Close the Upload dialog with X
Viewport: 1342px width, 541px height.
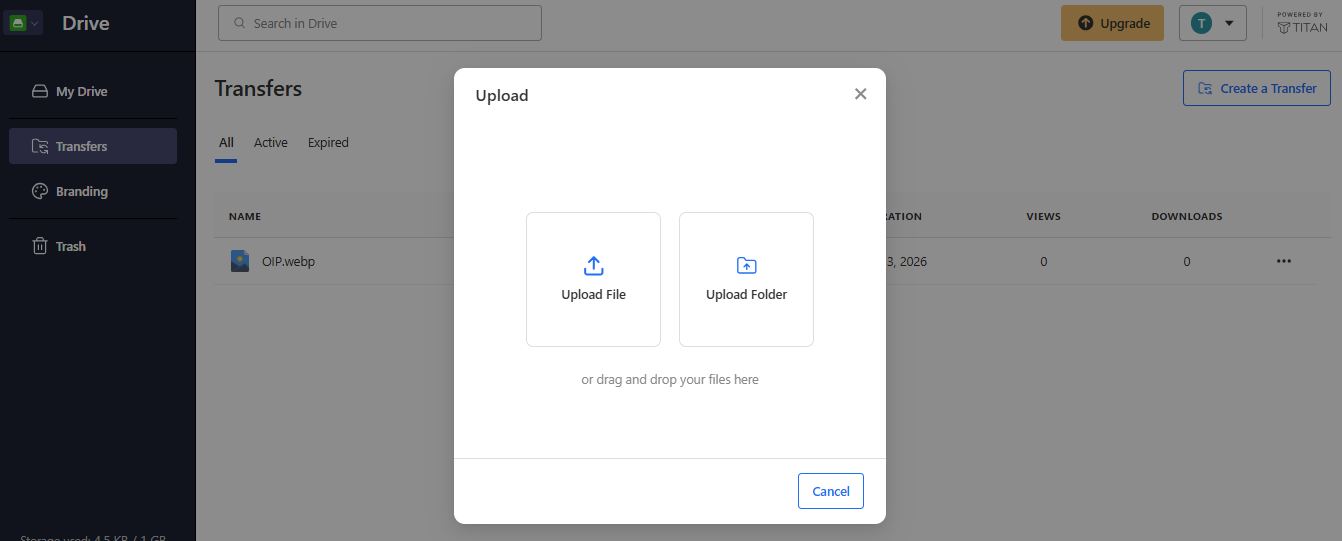coord(860,94)
